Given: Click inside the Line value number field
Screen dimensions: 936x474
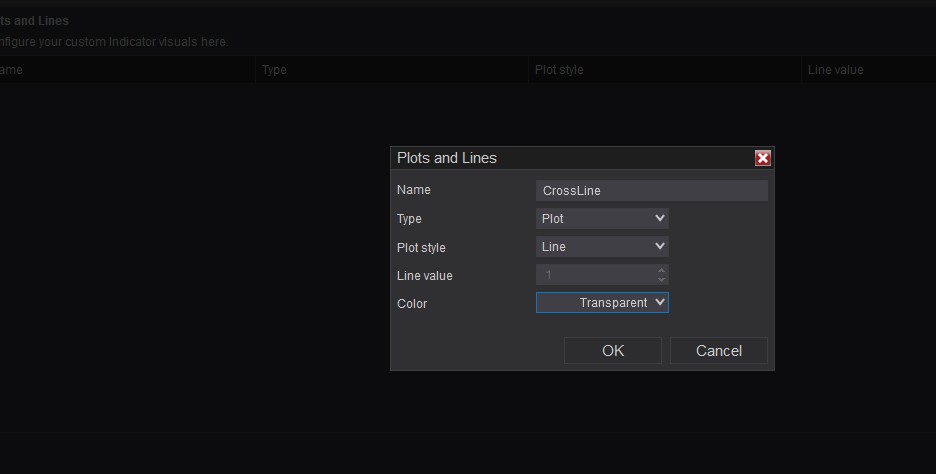Looking at the screenshot, I should (595, 274).
